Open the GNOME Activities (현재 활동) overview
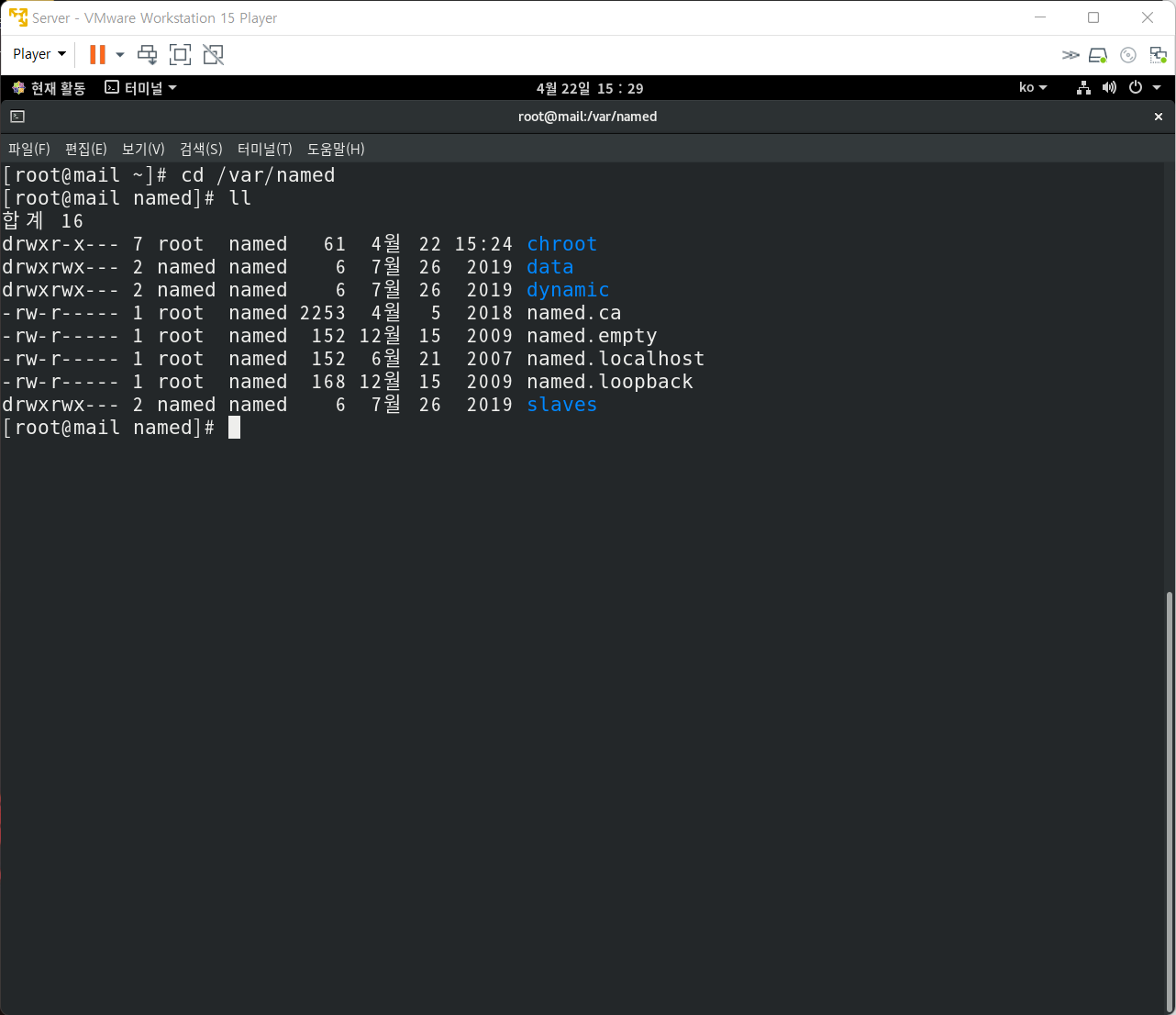The image size is (1176, 1015). pos(49,88)
